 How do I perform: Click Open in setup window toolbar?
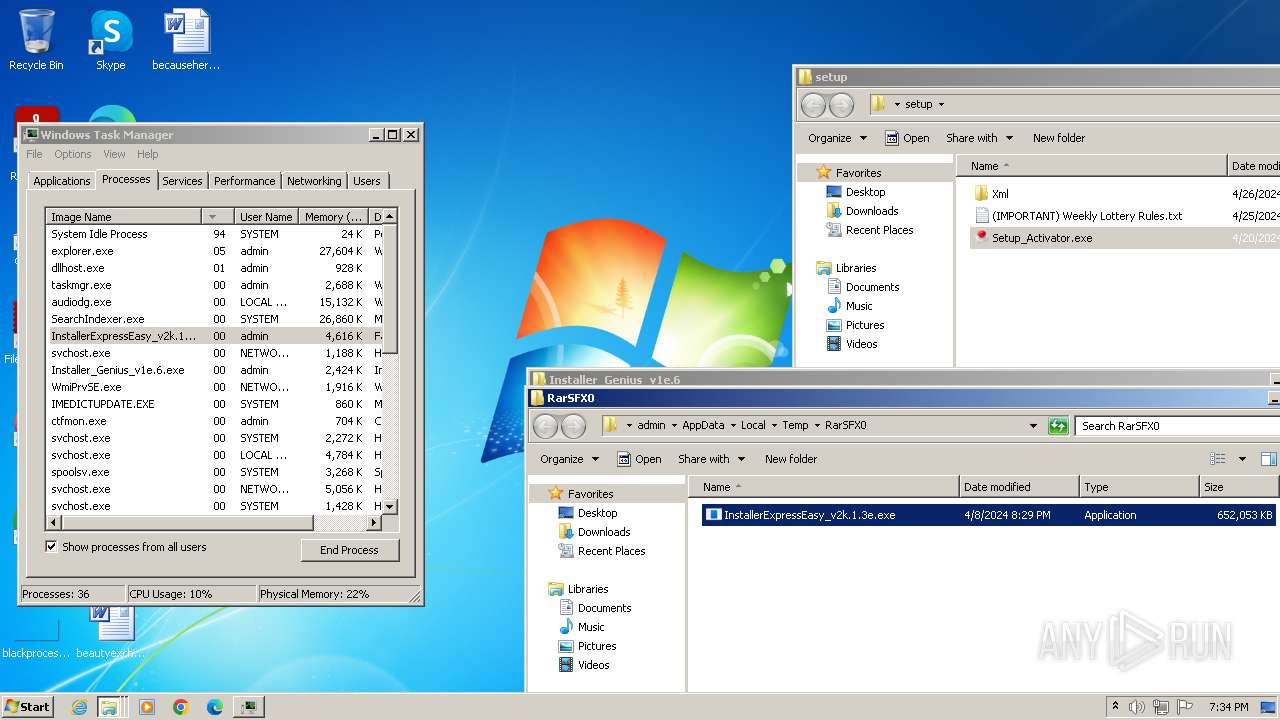(x=907, y=138)
